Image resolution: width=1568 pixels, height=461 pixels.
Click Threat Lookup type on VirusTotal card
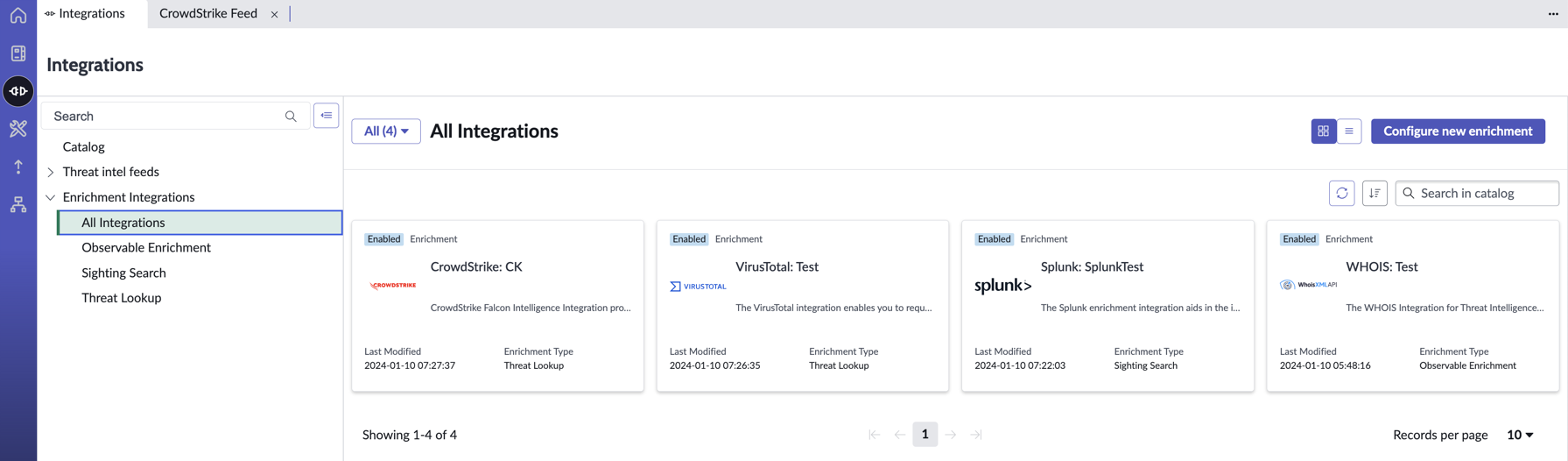(839, 366)
